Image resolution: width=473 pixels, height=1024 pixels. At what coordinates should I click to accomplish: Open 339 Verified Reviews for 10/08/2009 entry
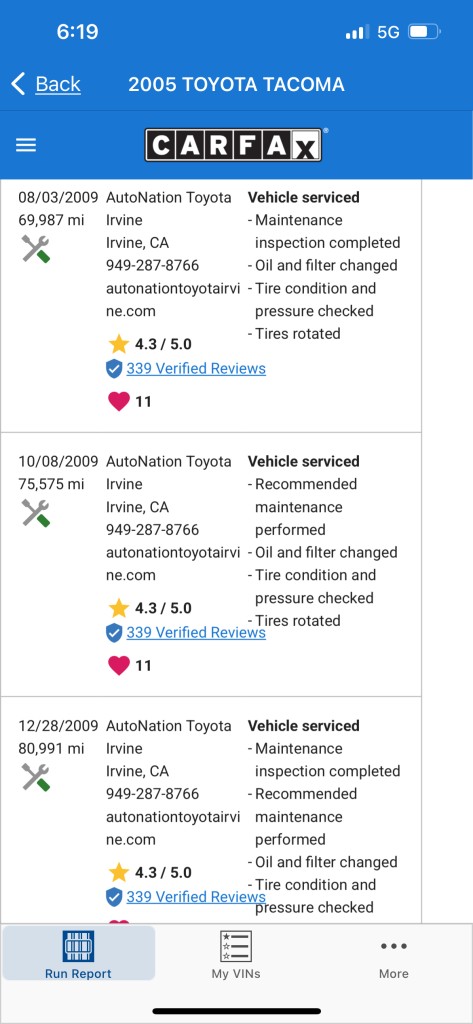tap(196, 632)
